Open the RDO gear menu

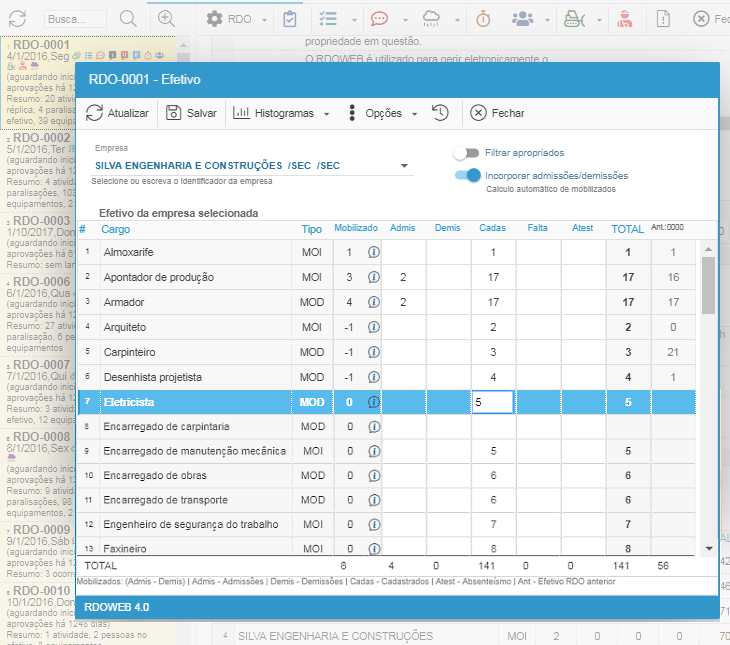(x=229, y=19)
